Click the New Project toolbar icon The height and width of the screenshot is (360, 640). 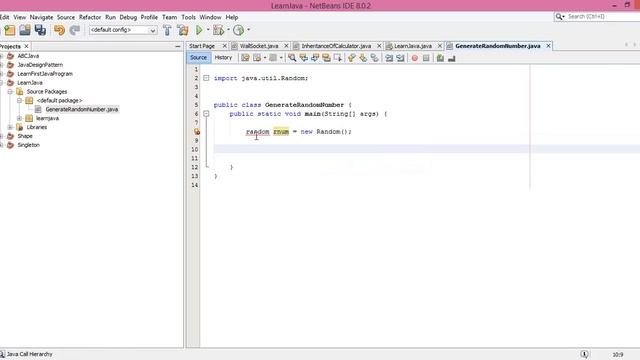10,30
